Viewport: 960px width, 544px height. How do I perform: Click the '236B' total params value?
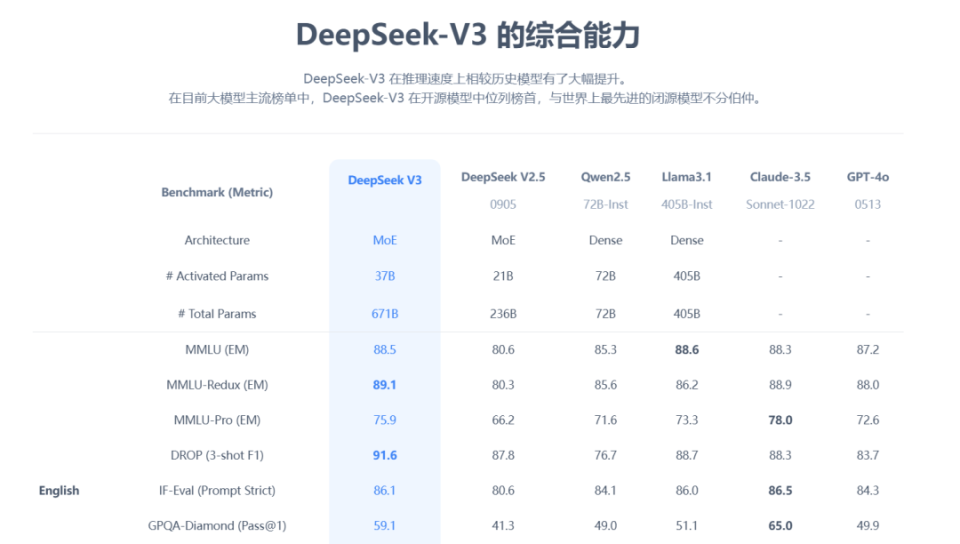coord(503,314)
